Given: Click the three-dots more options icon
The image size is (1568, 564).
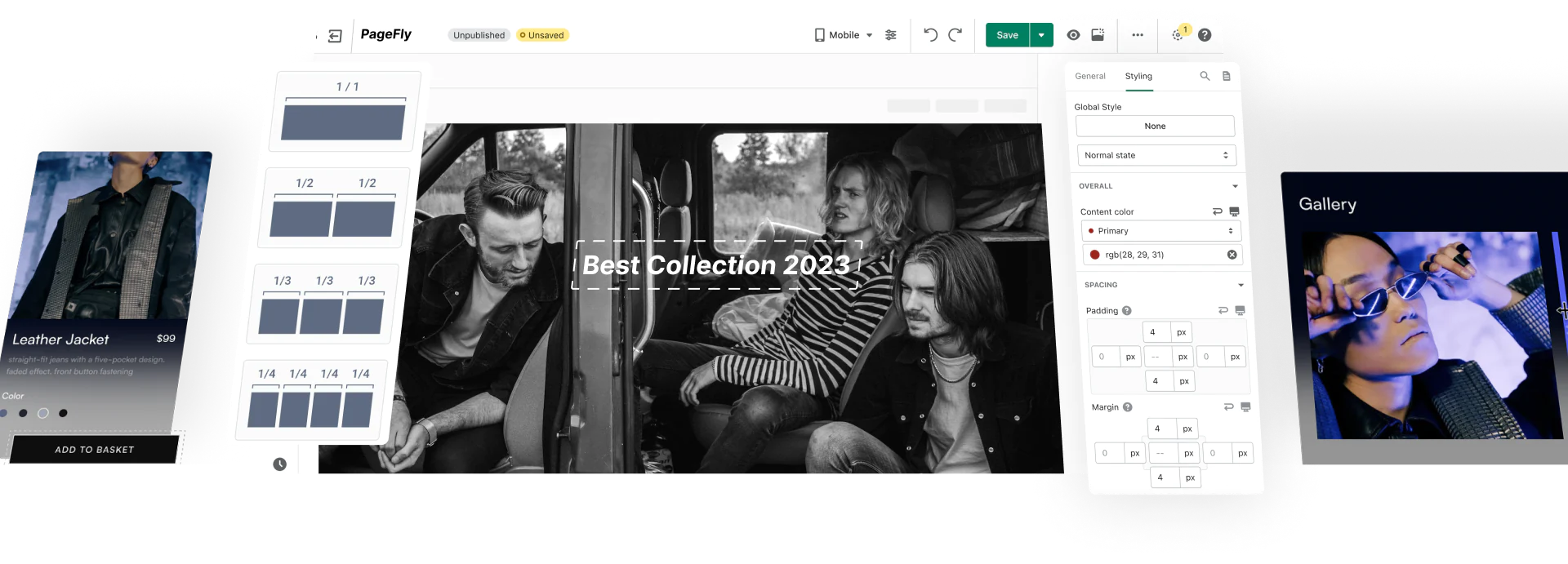Looking at the screenshot, I should pos(1138,35).
